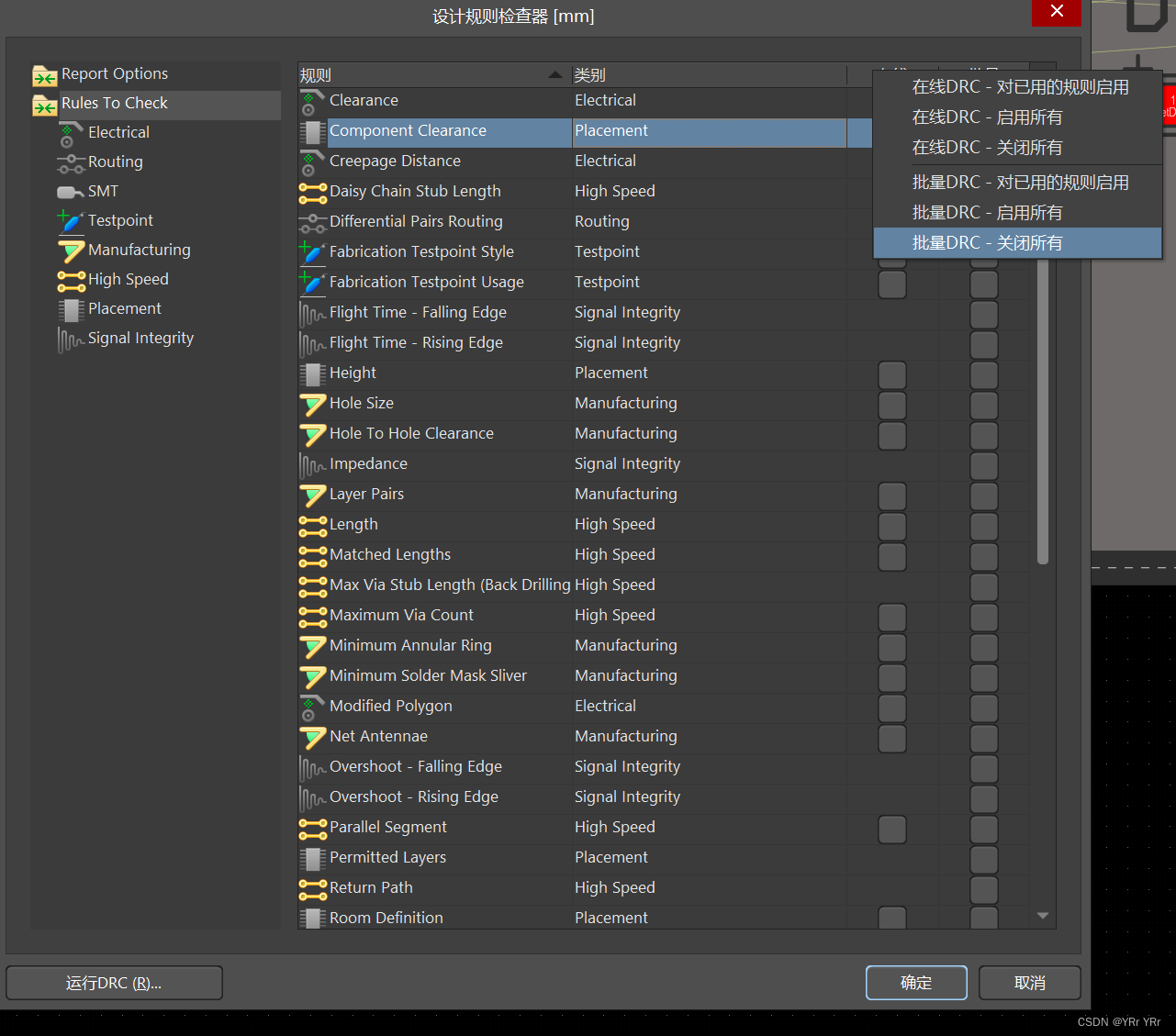Click the Height rule icon
Screen dimensions: 1176x1036
(312, 374)
